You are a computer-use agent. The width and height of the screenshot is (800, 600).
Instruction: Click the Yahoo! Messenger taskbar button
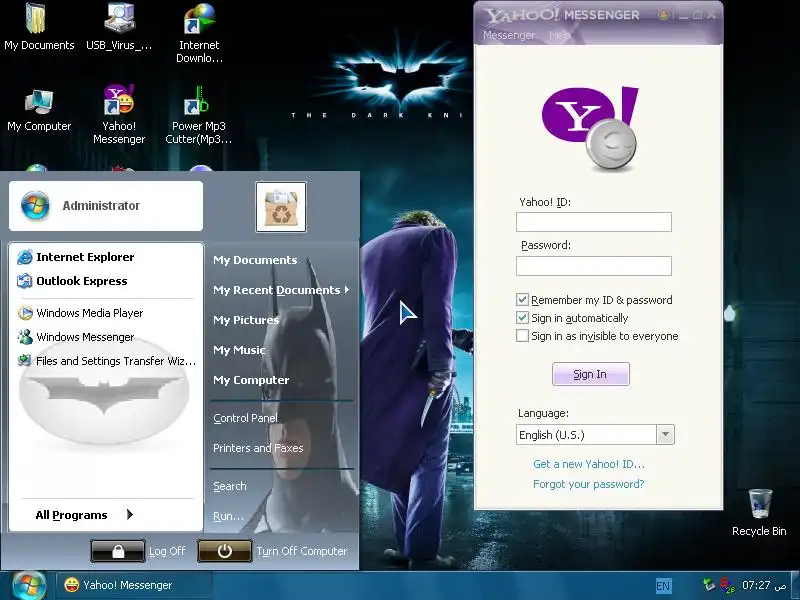point(134,585)
